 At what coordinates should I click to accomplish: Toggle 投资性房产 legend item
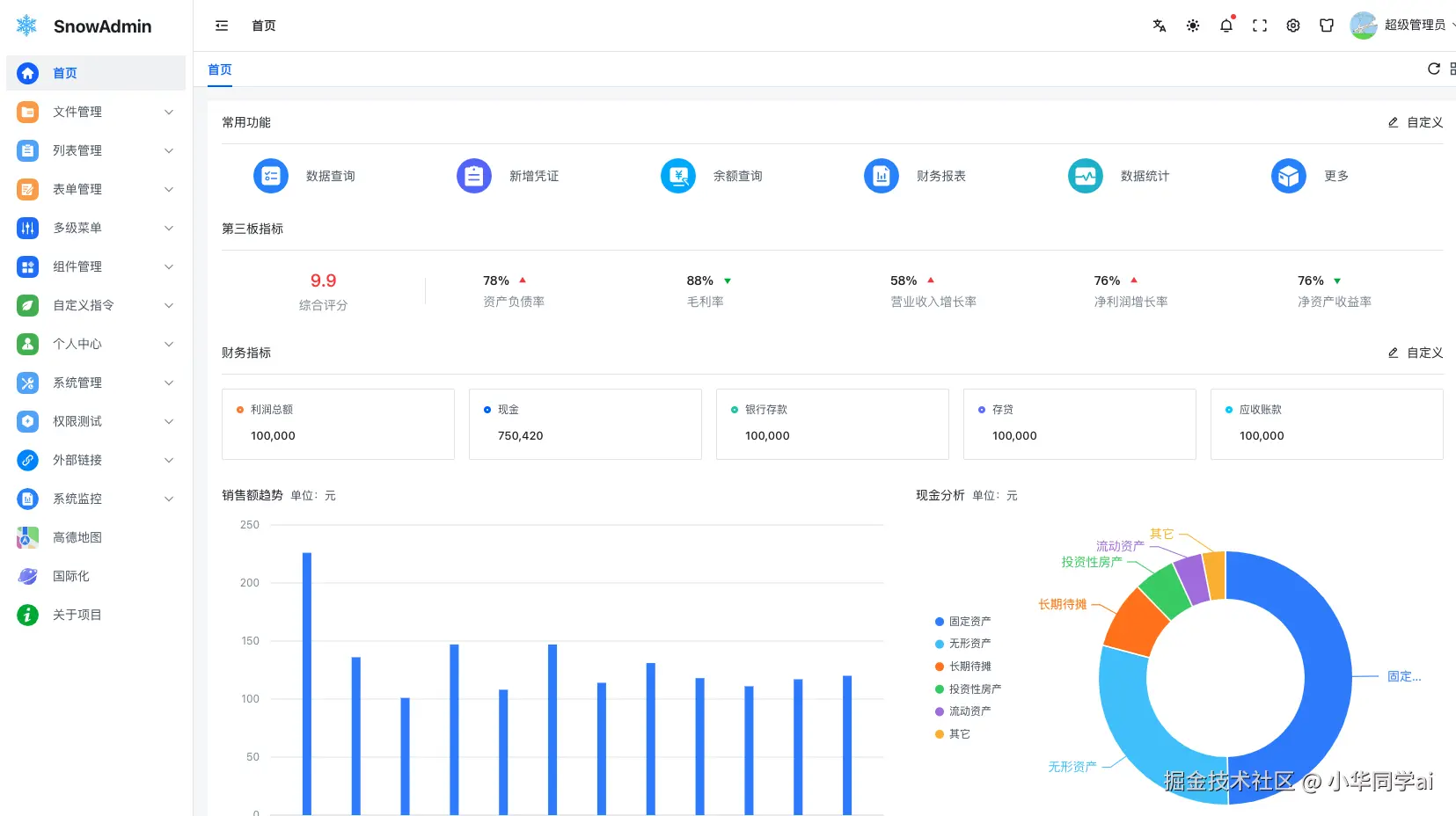click(x=968, y=689)
